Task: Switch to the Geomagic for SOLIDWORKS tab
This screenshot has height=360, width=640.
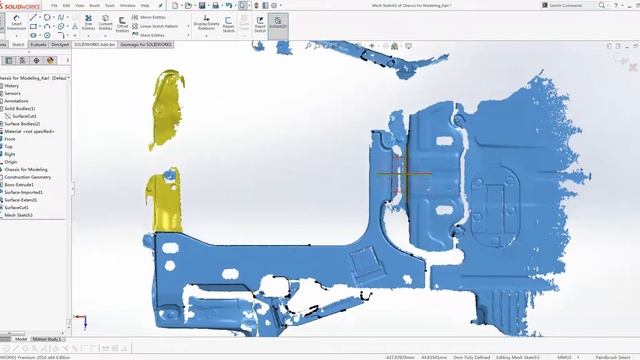Action: click(146, 44)
